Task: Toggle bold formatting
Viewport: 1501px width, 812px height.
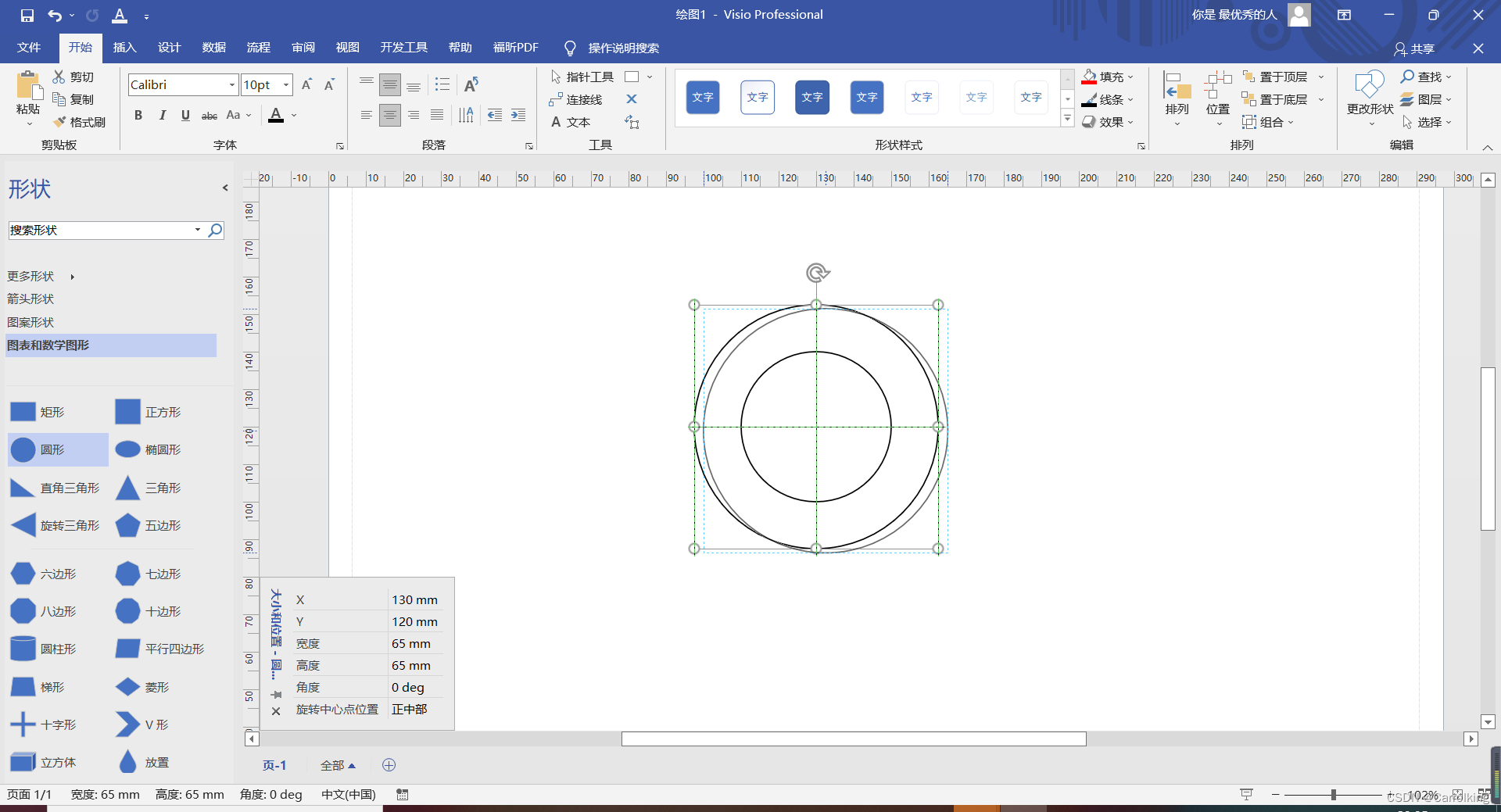Action: coord(138,115)
